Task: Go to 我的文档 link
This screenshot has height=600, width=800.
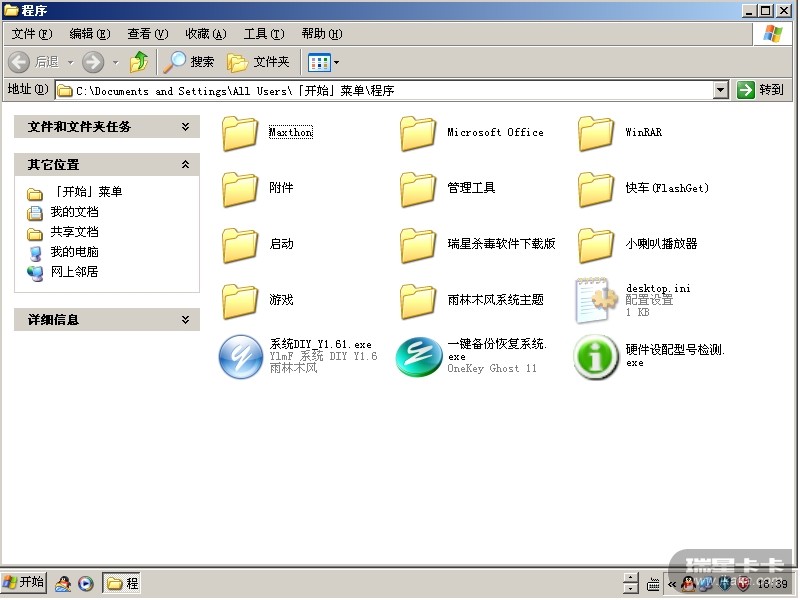Action: click(63, 212)
